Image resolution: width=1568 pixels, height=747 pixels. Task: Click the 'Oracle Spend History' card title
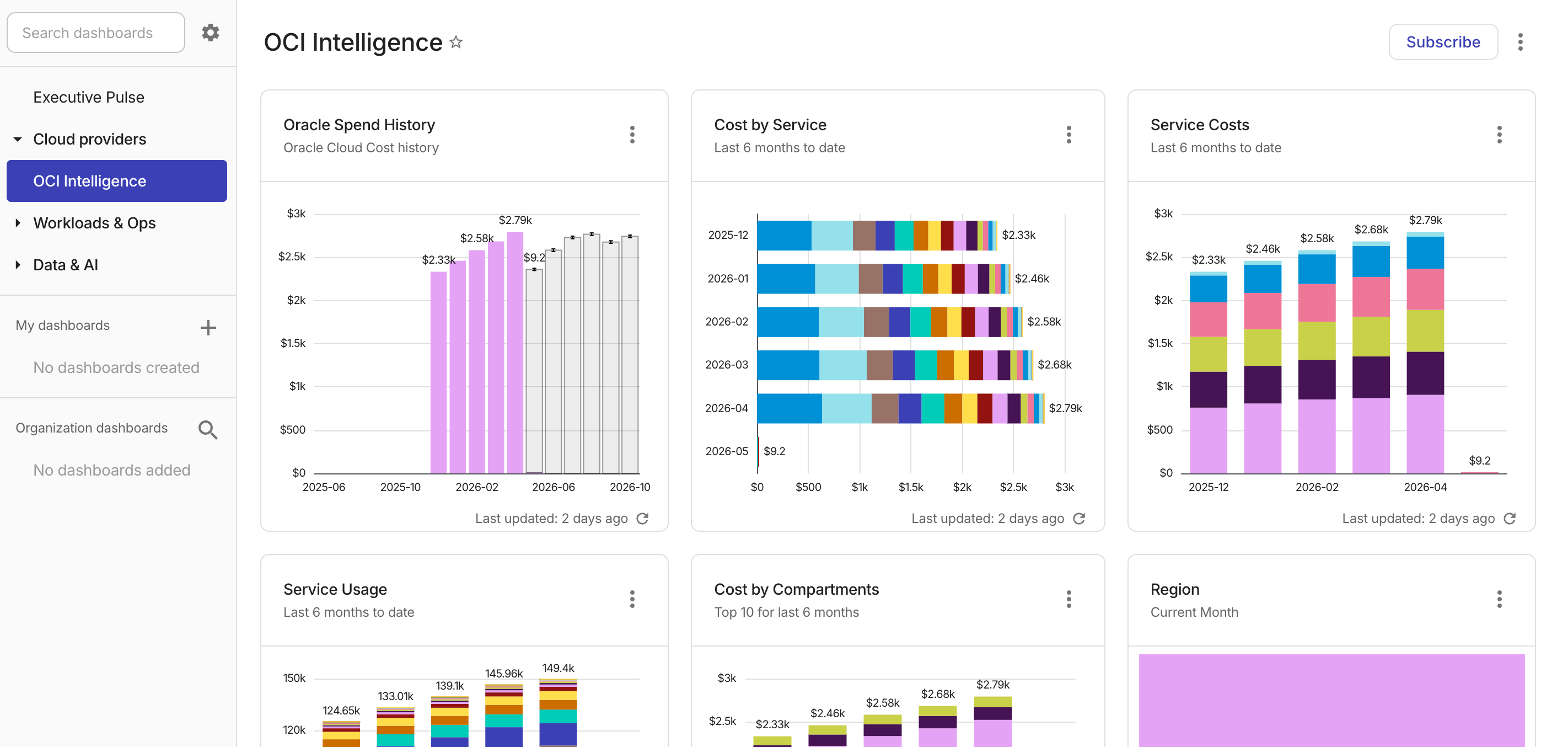tap(359, 125)
